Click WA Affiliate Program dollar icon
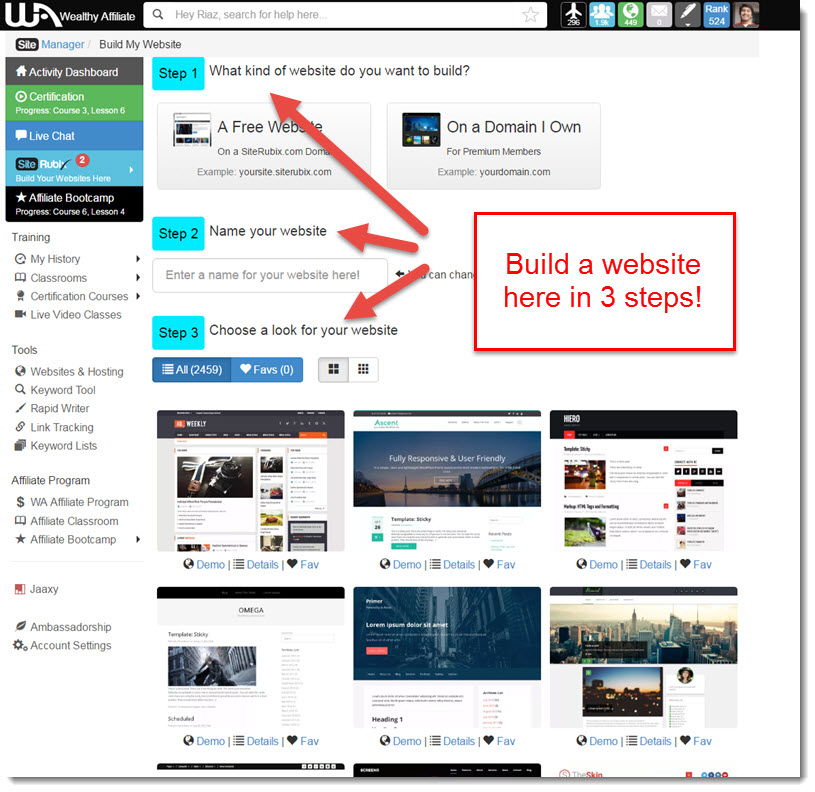Screen dimensions: 815x792 pos(20,502)
